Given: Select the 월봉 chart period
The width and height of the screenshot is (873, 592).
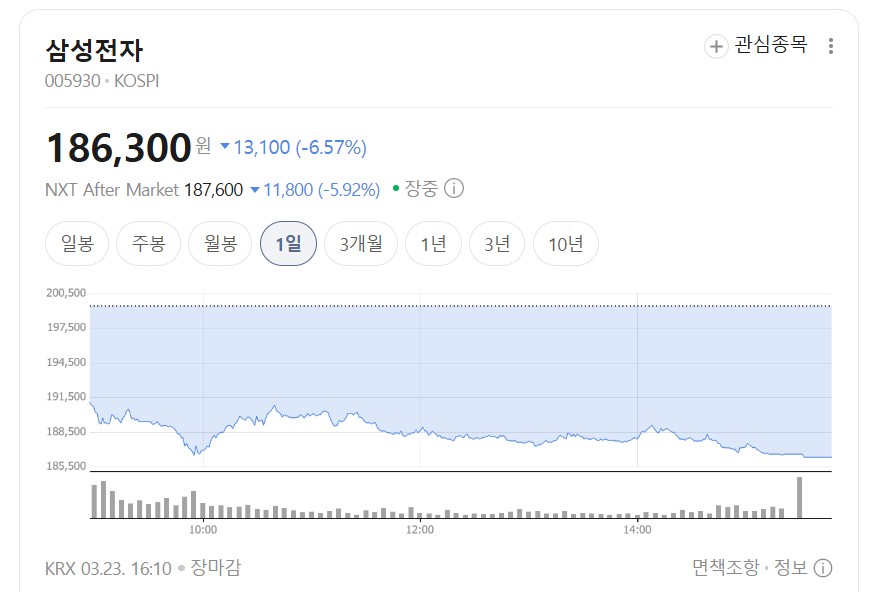Looking at the screenshot, I should (218, 243).
